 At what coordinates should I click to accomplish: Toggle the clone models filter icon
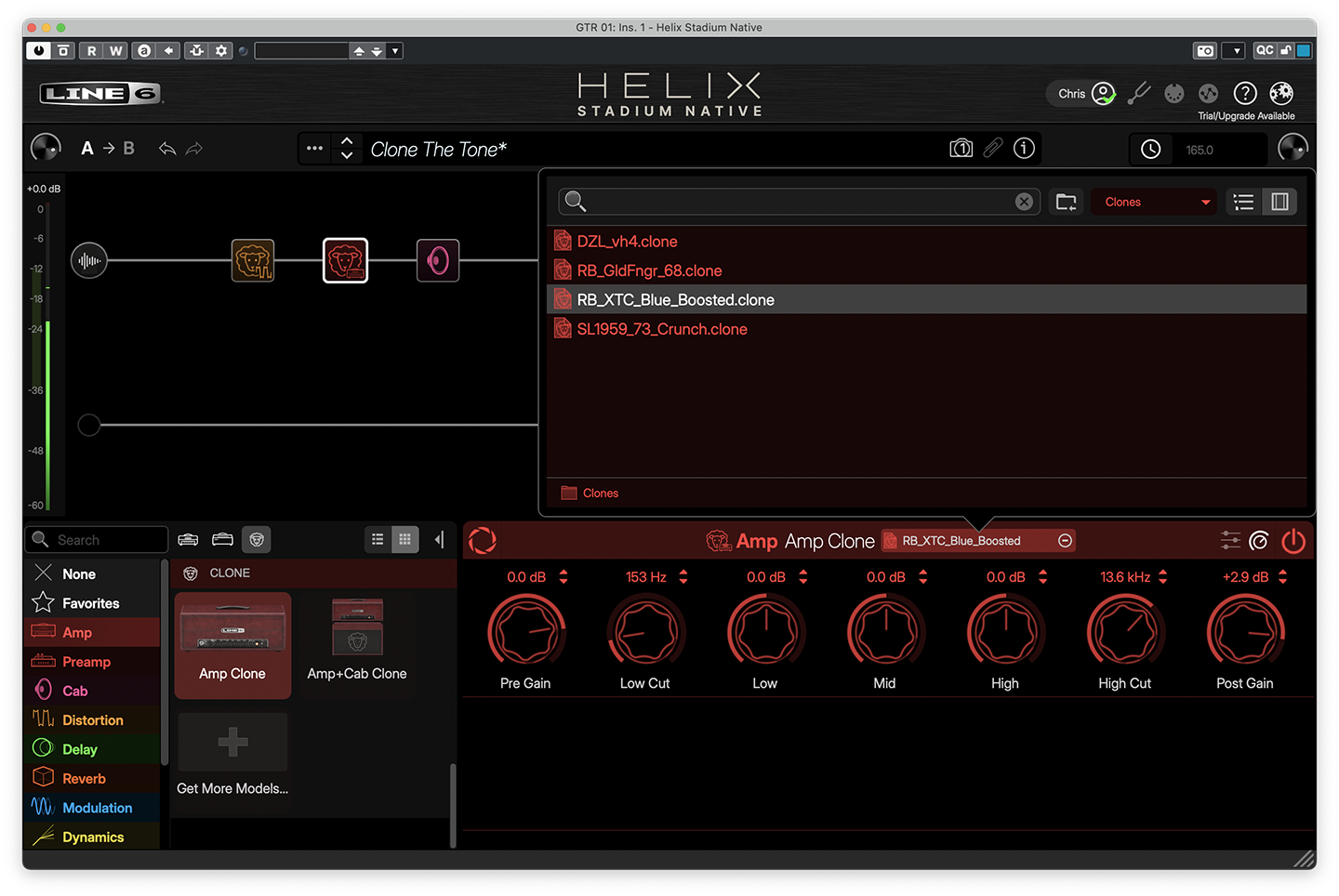[x=258, y=540]
